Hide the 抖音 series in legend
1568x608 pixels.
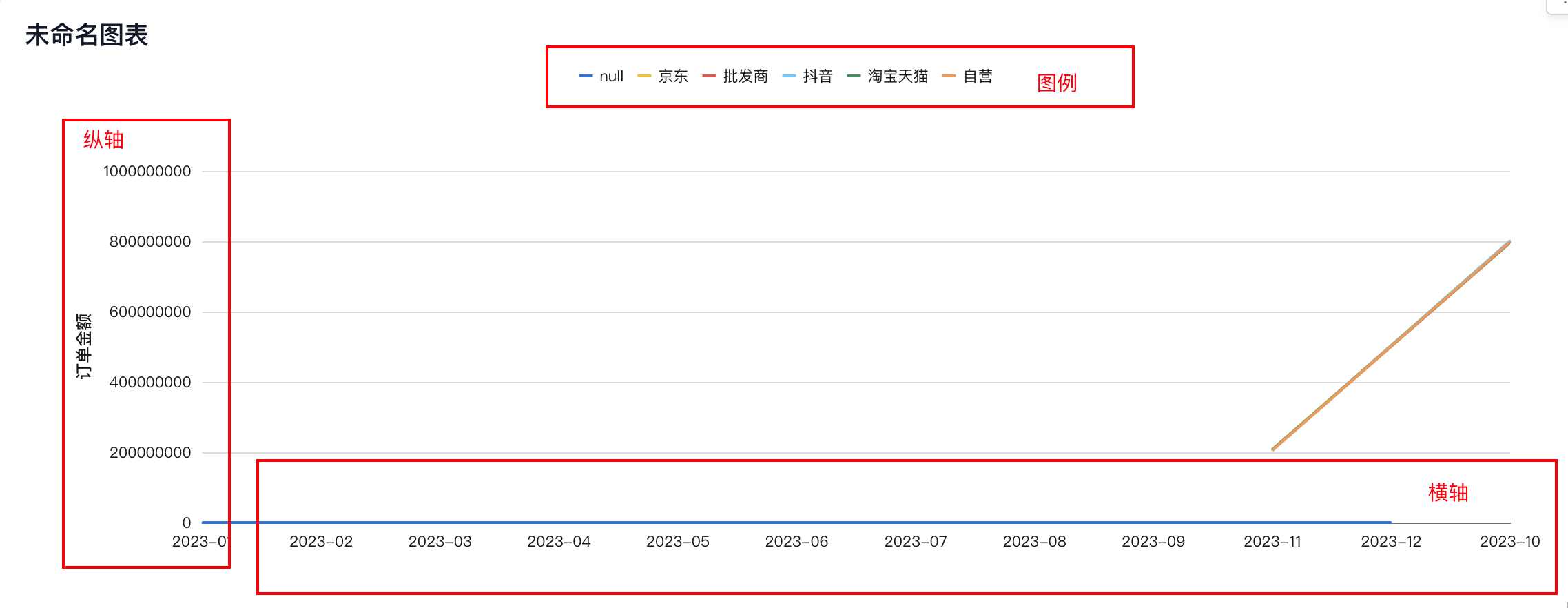pyautogui.click(x=807, y=77)
